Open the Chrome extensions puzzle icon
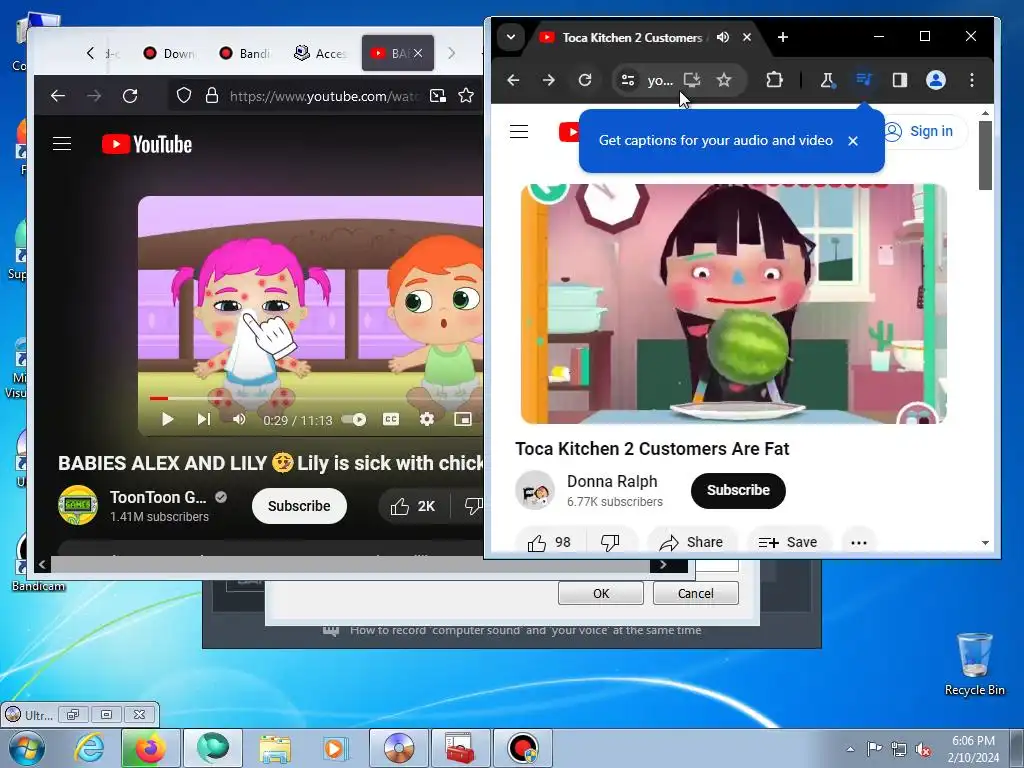Image resolution: width=1024 pixels, height=768 pixels. 774,80
